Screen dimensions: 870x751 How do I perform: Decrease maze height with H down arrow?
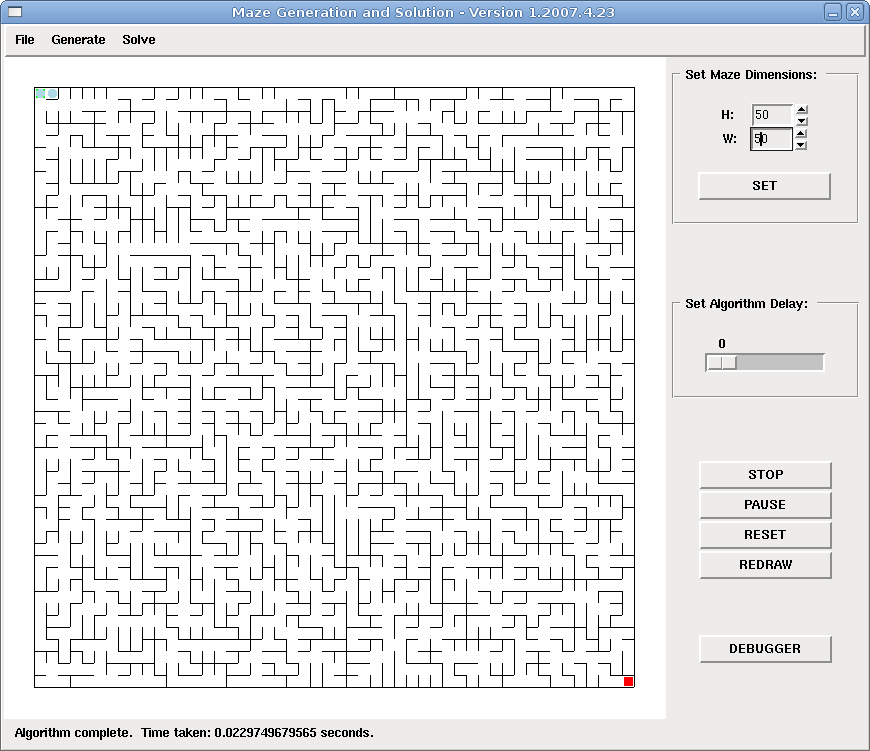(x=801, y=121)
